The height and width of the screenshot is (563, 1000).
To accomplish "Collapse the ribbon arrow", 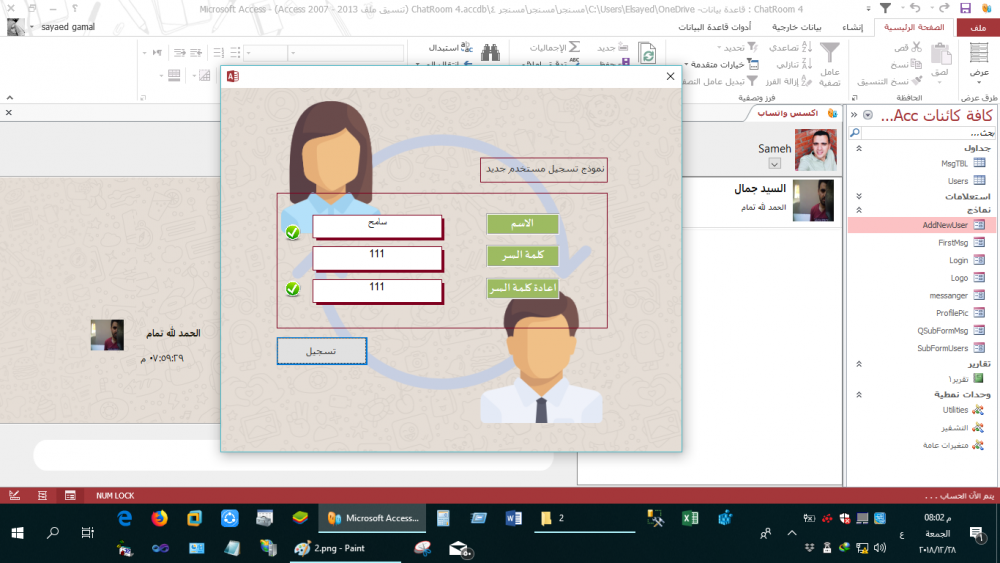I will coord(10,98).
